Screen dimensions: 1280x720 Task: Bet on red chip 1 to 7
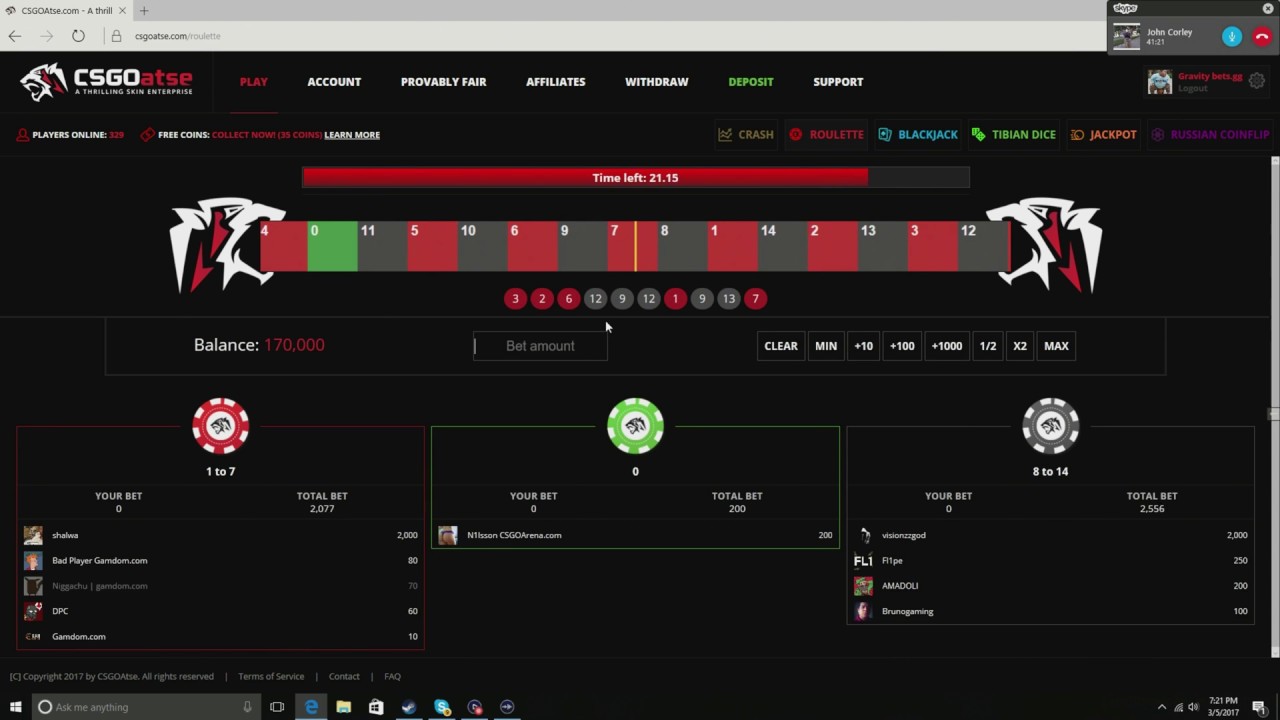point(221,426)
